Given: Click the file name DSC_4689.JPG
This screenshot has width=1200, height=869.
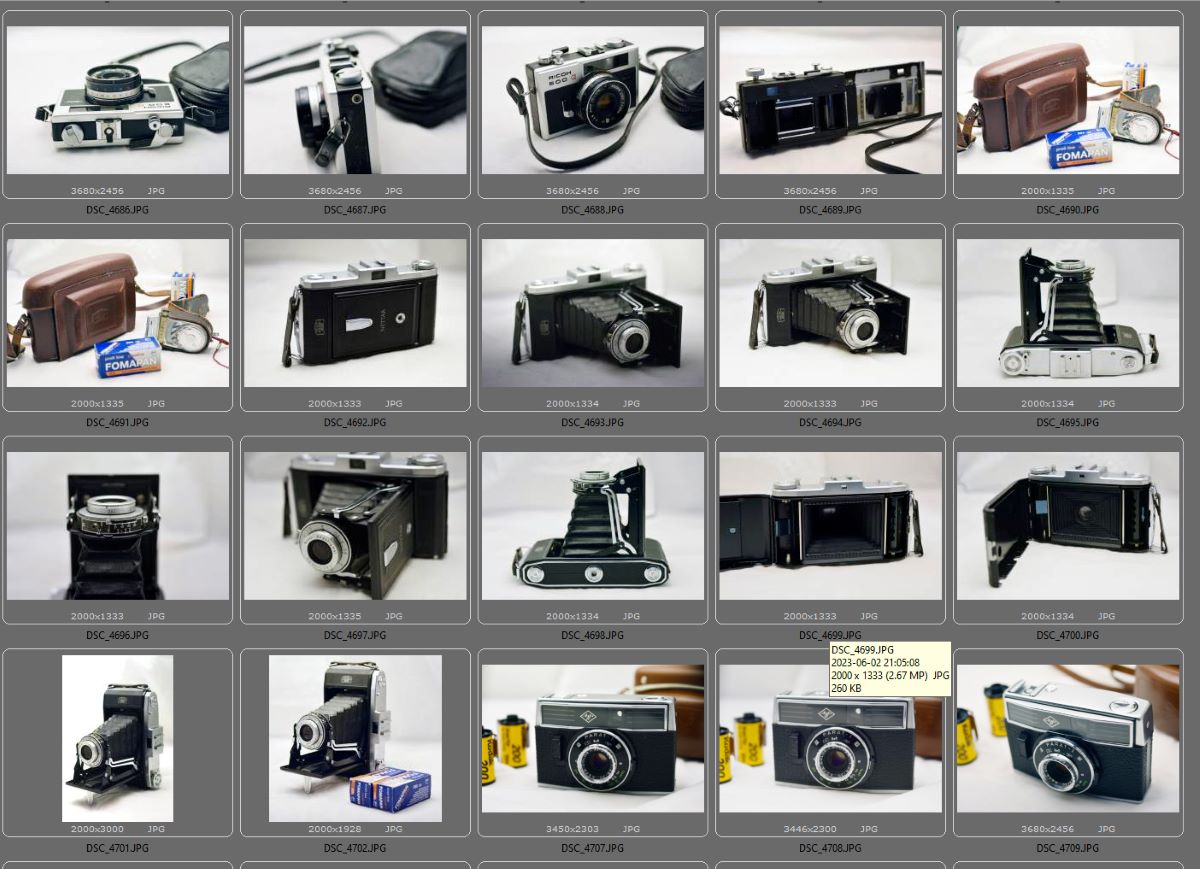Looking at the screenshot, I should click(830, 210).
